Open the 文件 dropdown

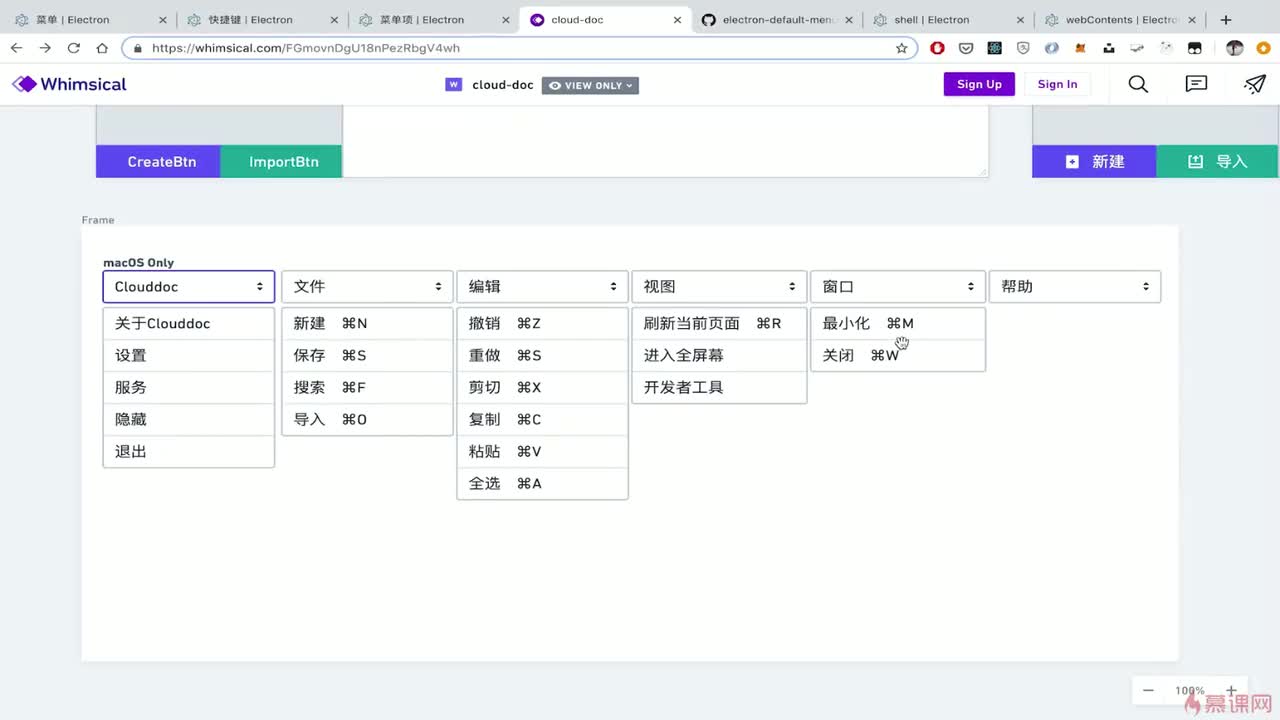click(x=367, y=286)
